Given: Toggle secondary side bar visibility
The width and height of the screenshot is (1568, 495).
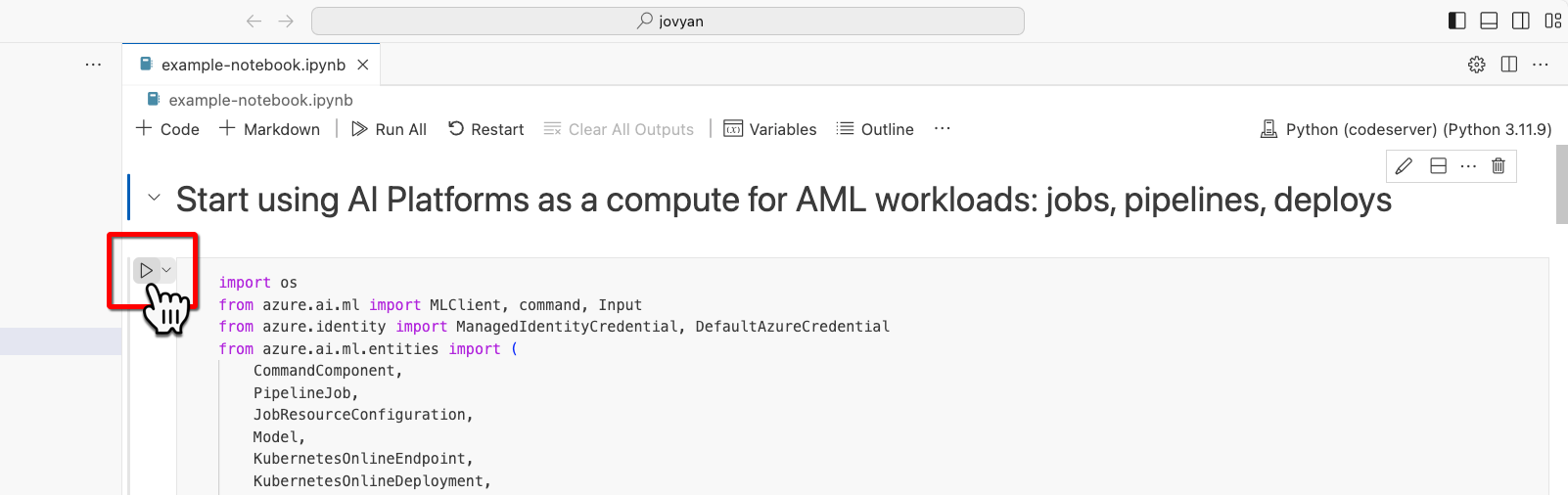Looking at the screenshot, I should 1521,21.
